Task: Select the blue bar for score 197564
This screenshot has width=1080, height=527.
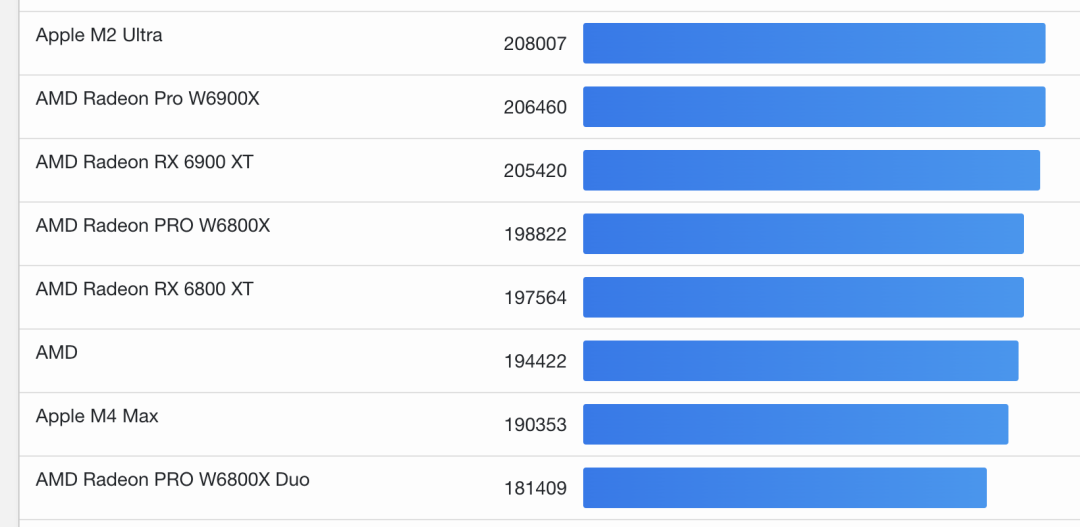Action: pyautogui.click(x=803, y=297)
